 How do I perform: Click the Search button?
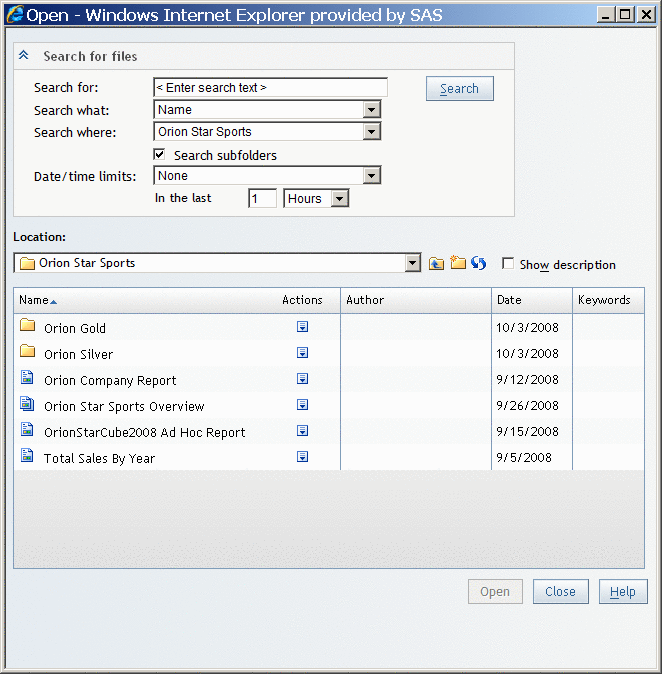[459, 89]
